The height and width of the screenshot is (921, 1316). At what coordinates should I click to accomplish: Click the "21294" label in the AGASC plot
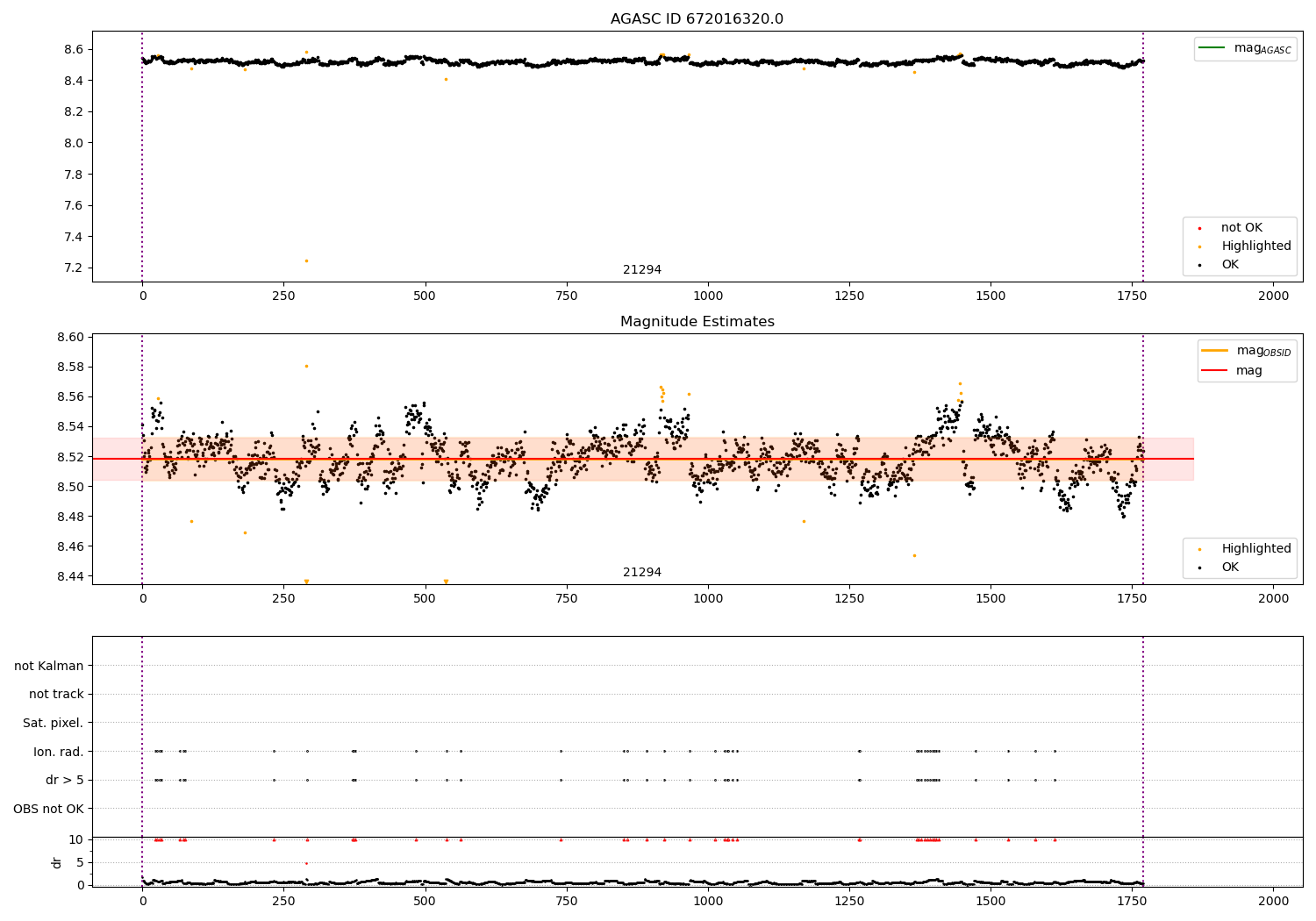click(642, 269)
